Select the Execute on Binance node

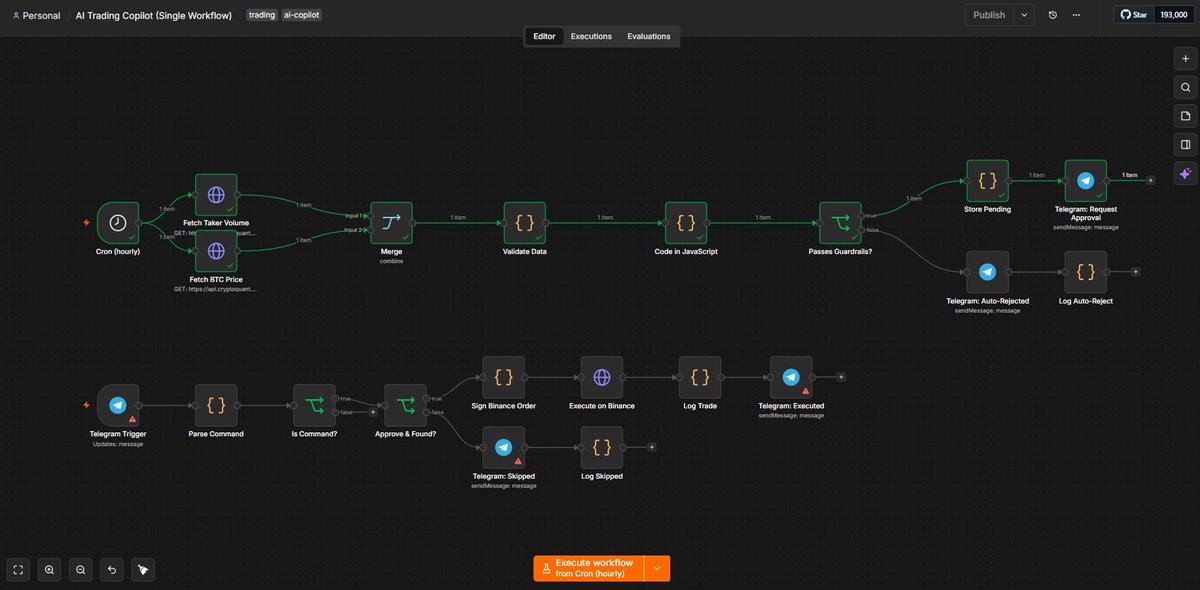point(602,377)
